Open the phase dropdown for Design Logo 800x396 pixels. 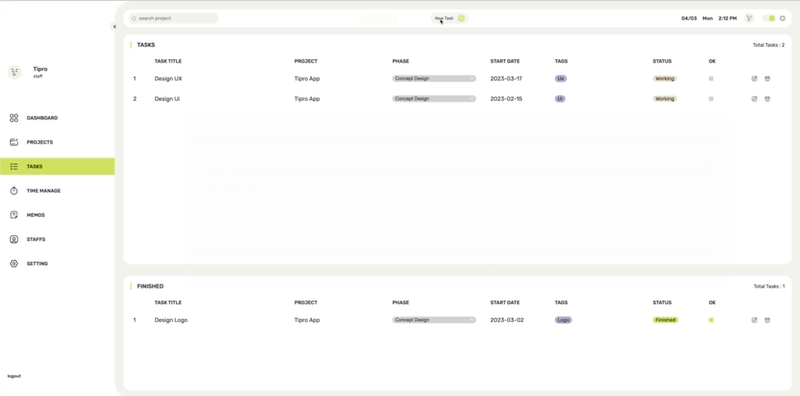[x=434, y=320]
